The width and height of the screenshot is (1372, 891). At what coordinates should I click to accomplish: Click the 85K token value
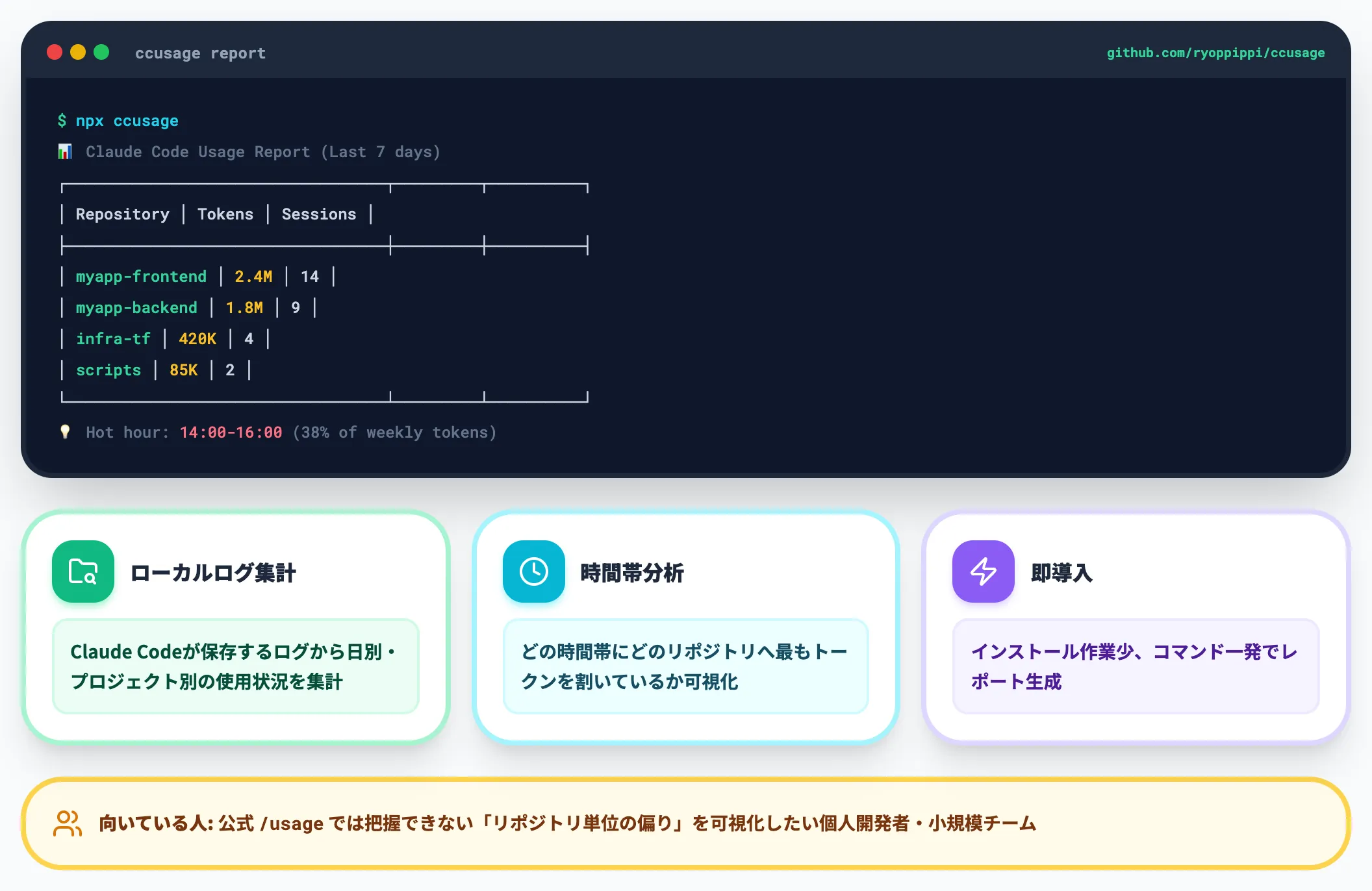[x=183, y=370]
